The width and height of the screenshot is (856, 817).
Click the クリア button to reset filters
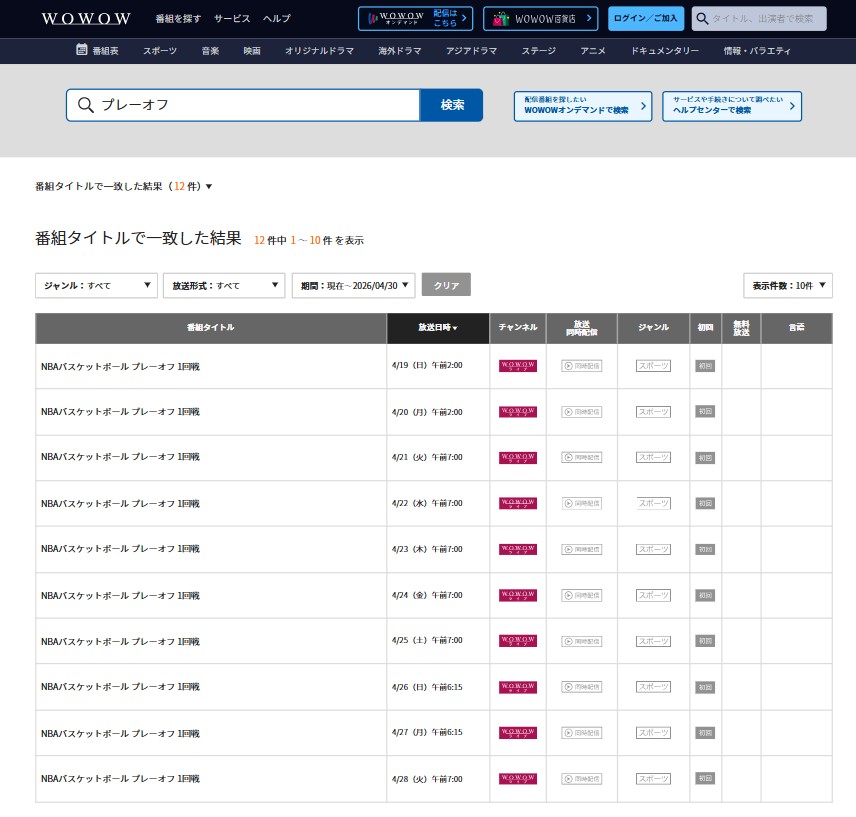tap(446, 285)
